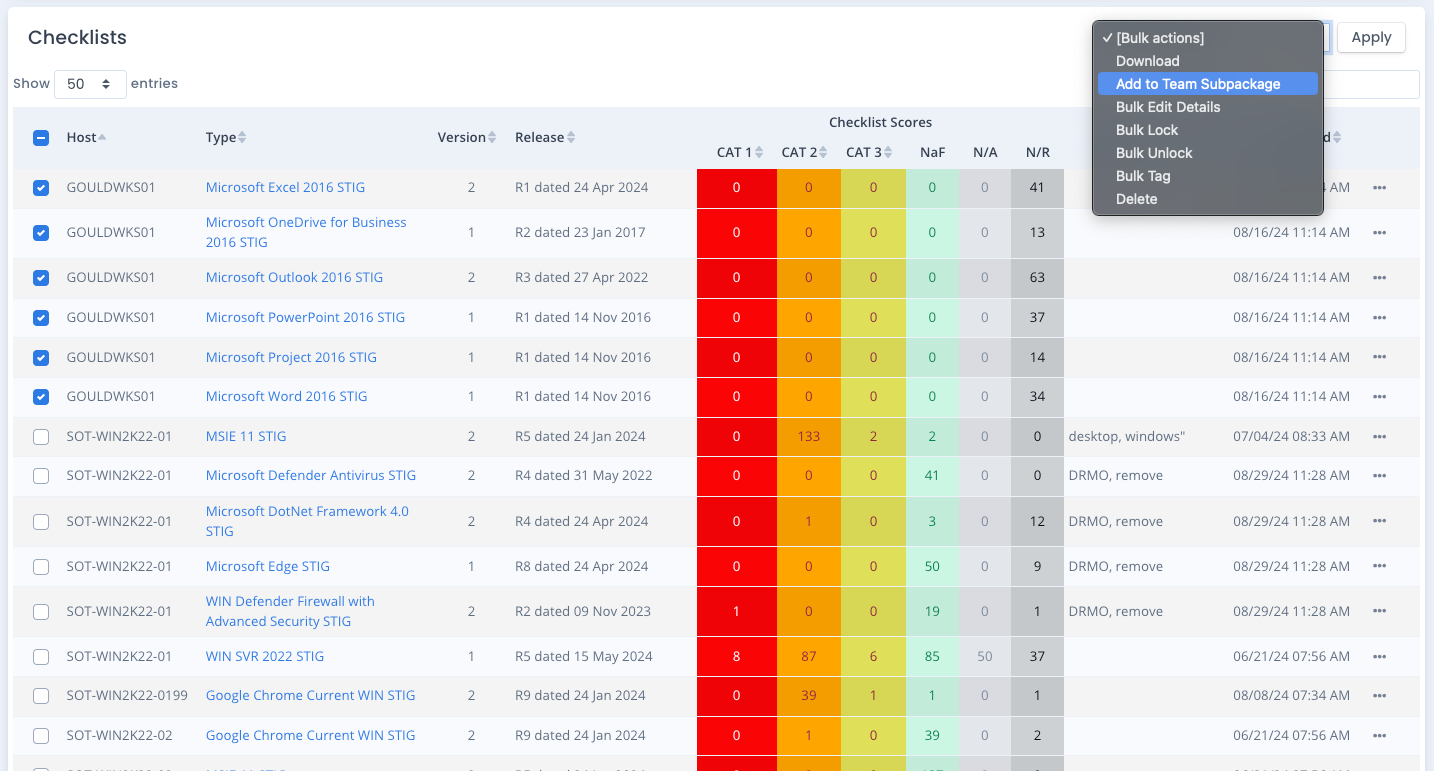Open Microsoft Edge STIG checklist link
The image size is (1434, 771).
click(267, 566)
